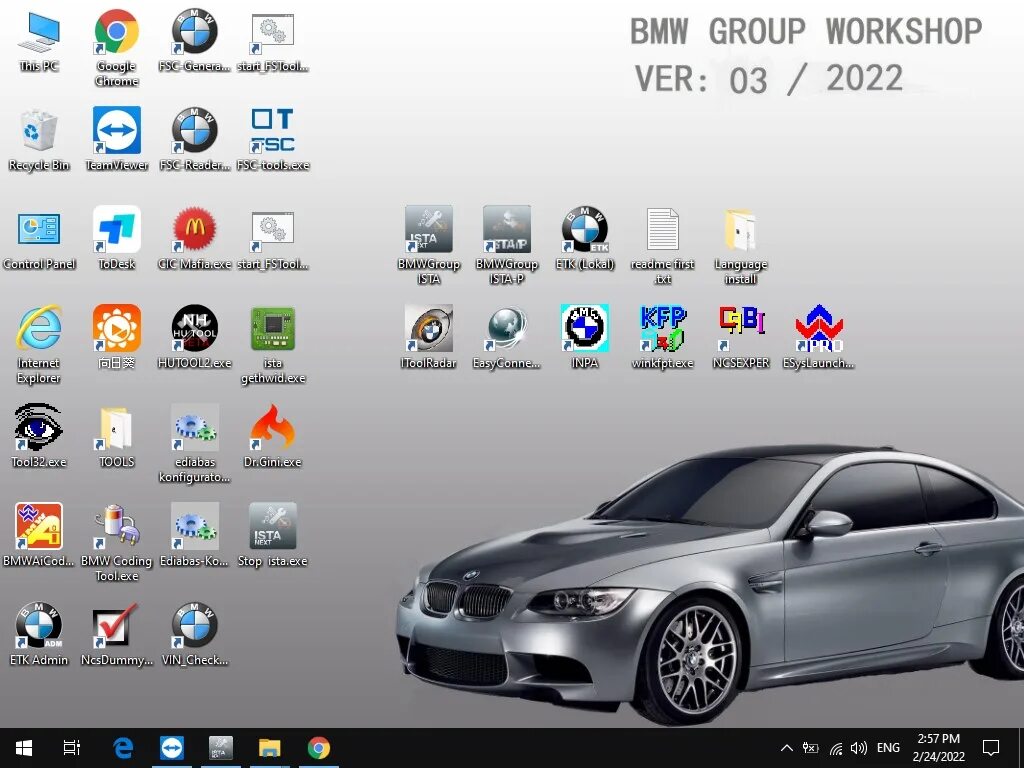Open This PC desktop icon

[39, 41]
